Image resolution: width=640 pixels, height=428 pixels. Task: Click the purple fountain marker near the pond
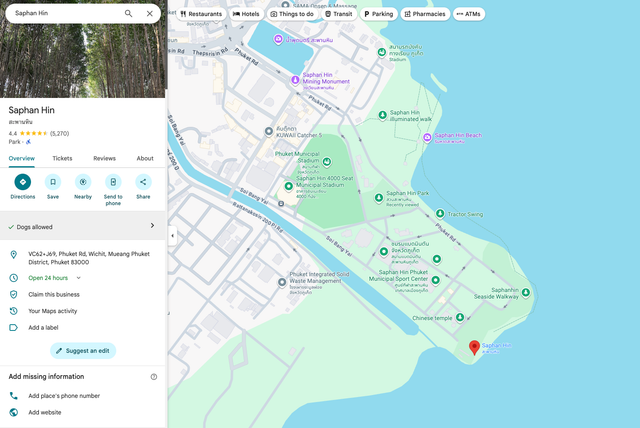tap(278, 39)
